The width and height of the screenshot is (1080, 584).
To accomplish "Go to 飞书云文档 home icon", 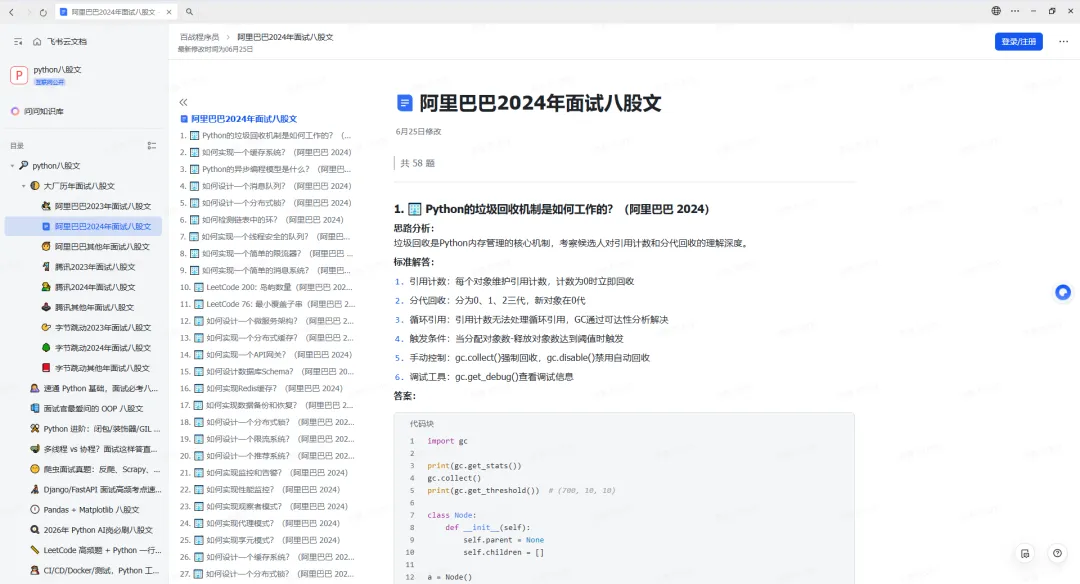I will (x=37, y=41).
